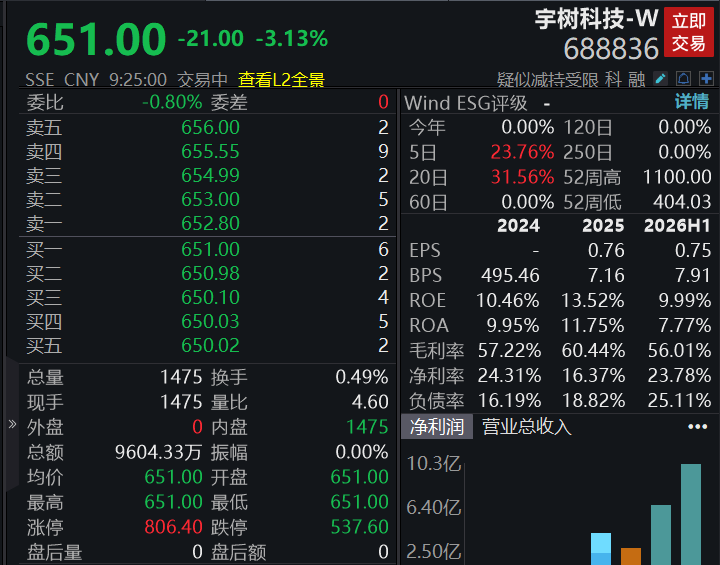The image size is (720, 565).
Task: Open the 查看L2全景 link
Action: point(281,80)
